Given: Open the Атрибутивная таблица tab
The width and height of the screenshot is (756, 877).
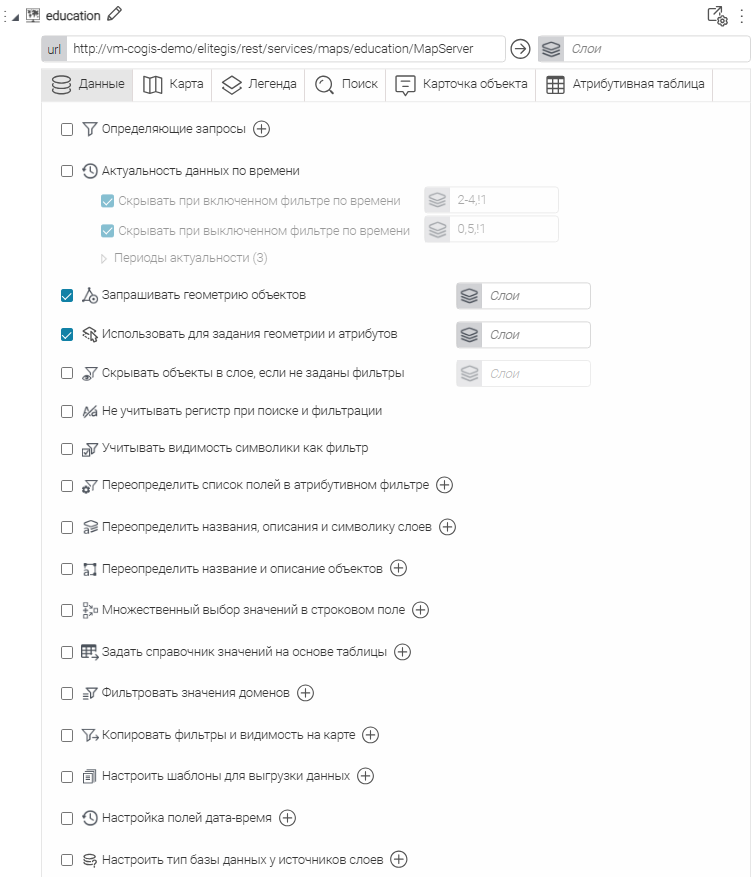Looking at the screenshot, I should pyautogui.click(x=625, y=85).
